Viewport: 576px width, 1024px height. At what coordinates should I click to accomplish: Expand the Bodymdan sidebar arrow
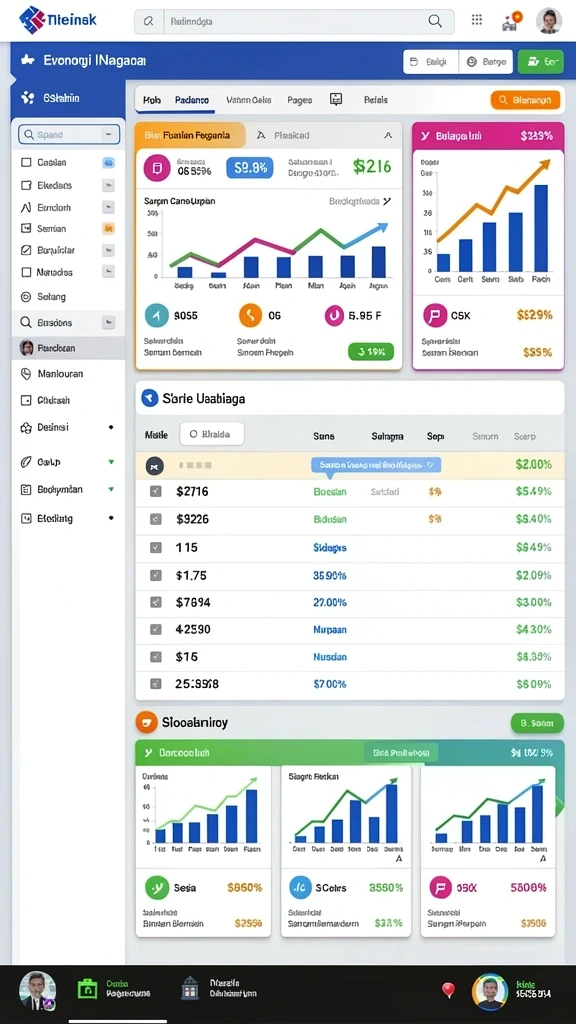click(111, 489)
